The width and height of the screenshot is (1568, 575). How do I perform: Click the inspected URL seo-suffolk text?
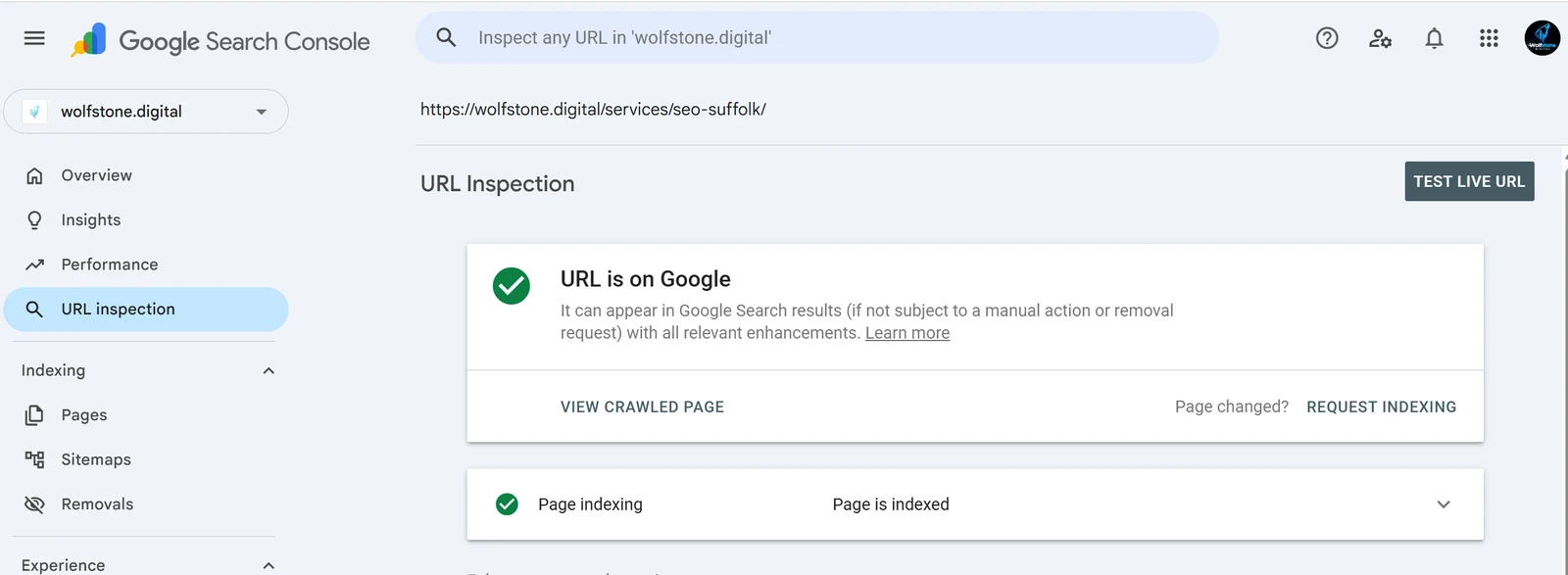click(593, 110)
